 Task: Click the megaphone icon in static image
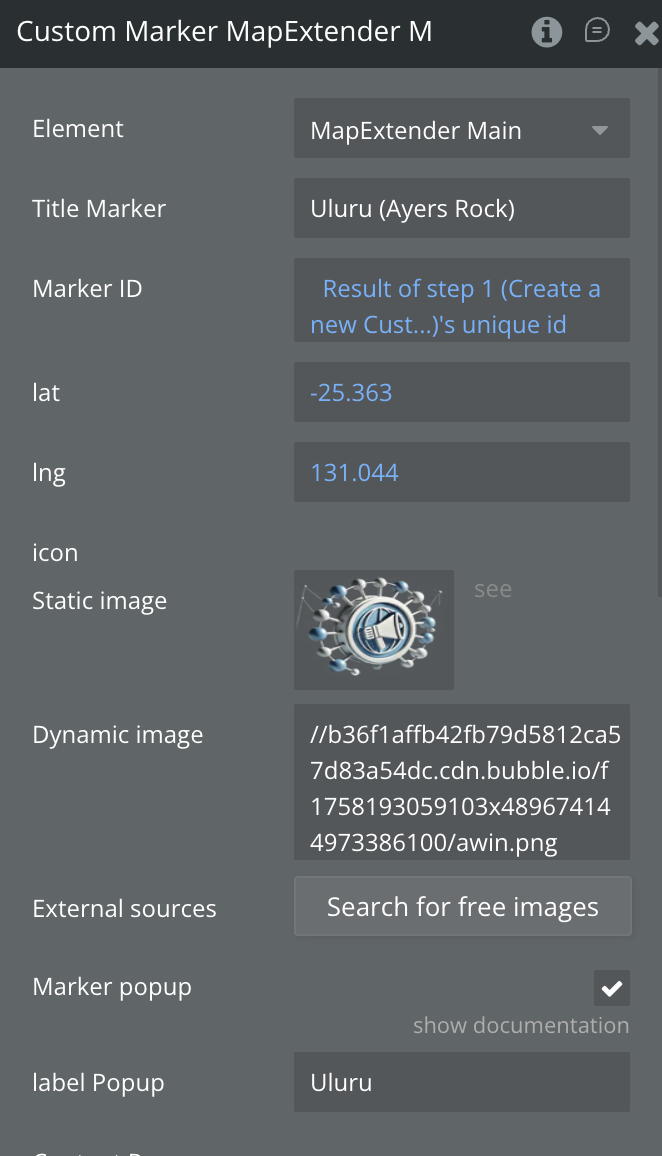(x=379, y=628)
